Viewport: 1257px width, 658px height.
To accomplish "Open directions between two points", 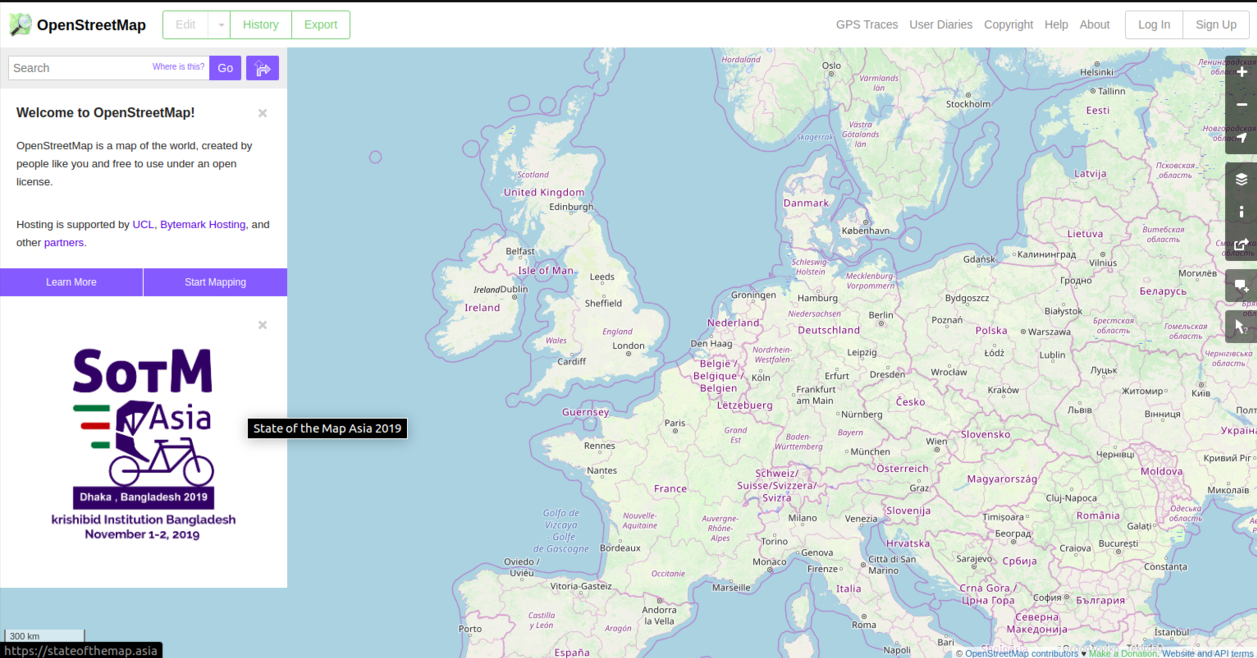I will tap(263, 68).
